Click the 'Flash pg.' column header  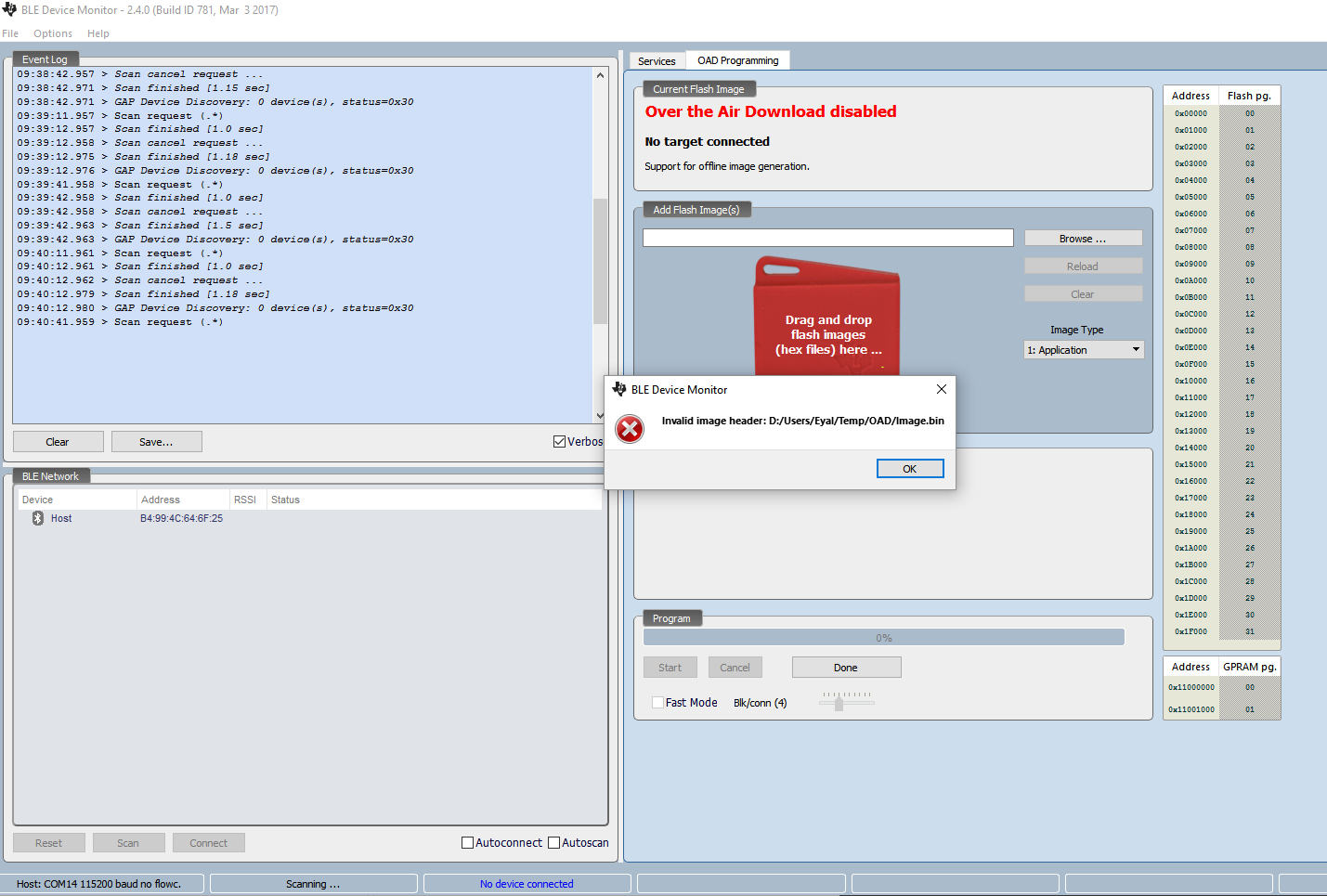tap(1249, 96)
